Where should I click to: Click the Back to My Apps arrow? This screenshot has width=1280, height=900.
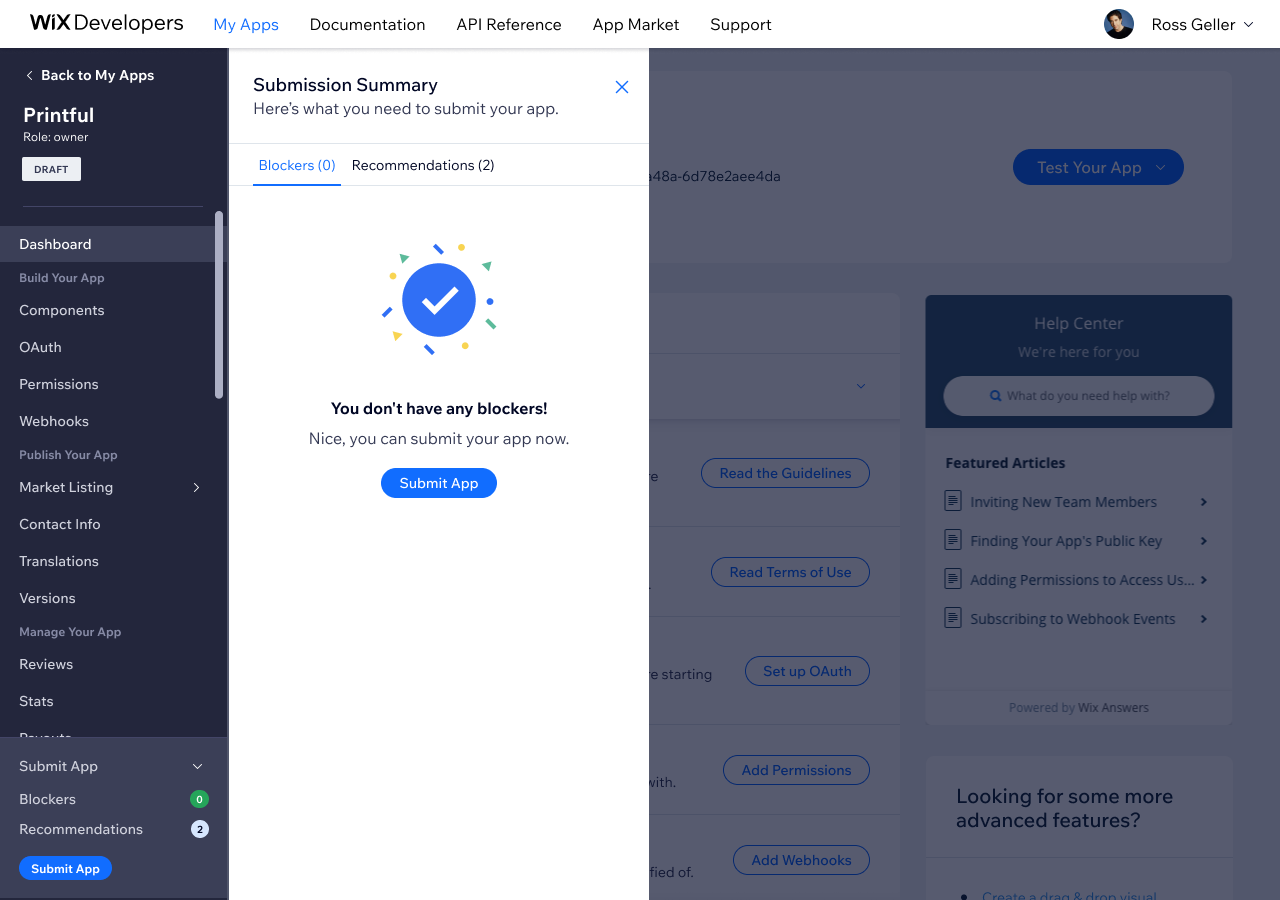tap(29, 76)
